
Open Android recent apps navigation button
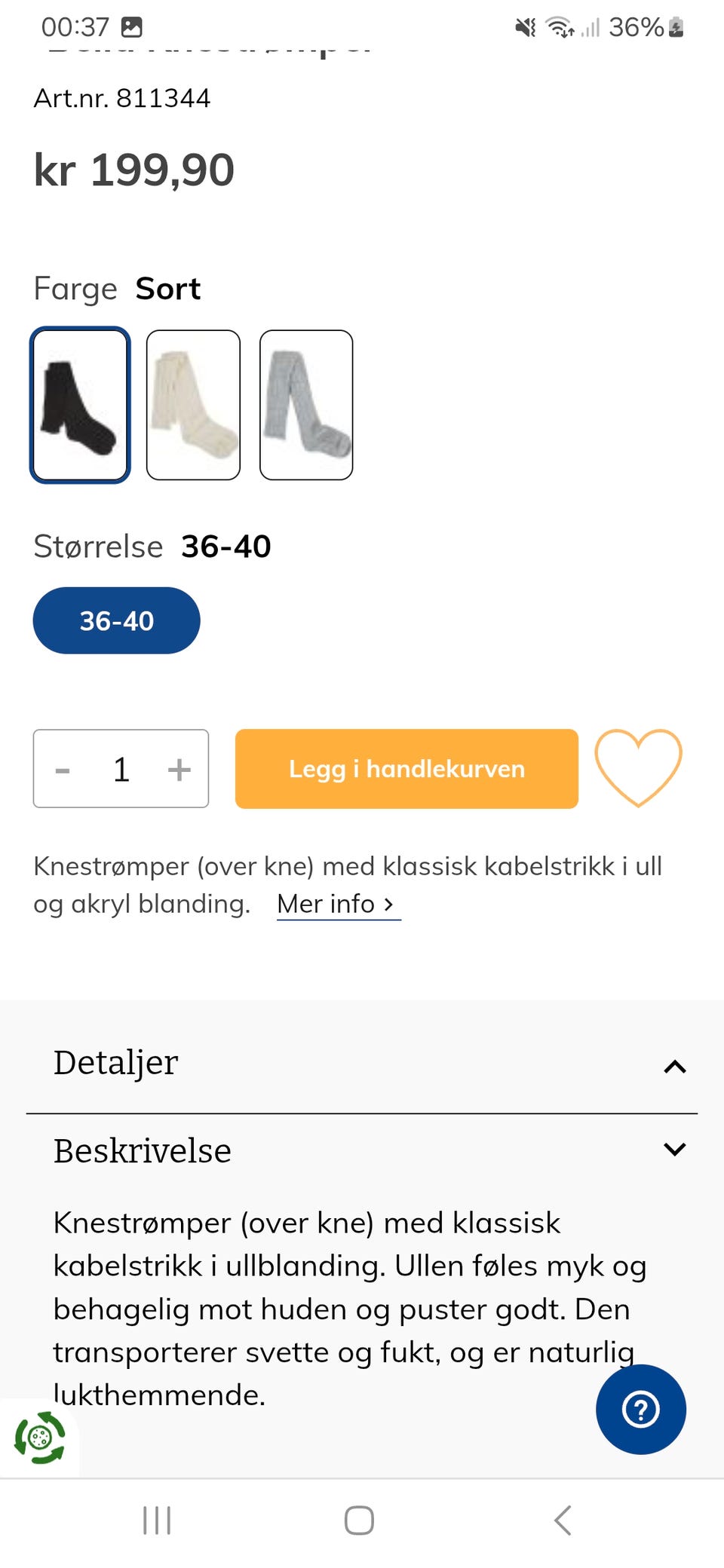(157, 1521)
